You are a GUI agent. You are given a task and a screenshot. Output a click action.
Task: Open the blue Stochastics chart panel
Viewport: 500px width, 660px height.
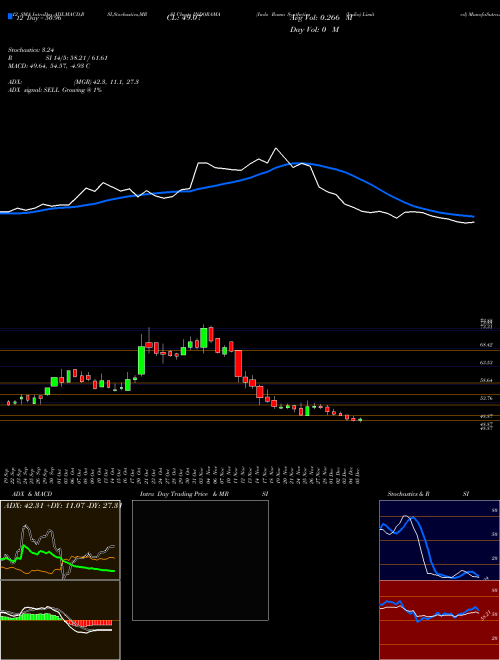(439, 540)
